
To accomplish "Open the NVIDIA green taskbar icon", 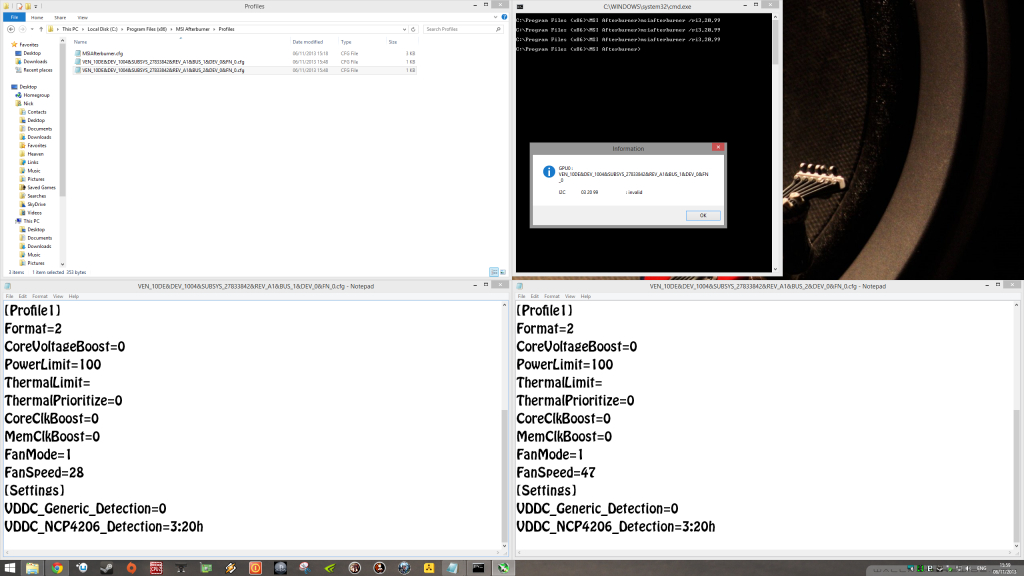I will click(330, 568).
